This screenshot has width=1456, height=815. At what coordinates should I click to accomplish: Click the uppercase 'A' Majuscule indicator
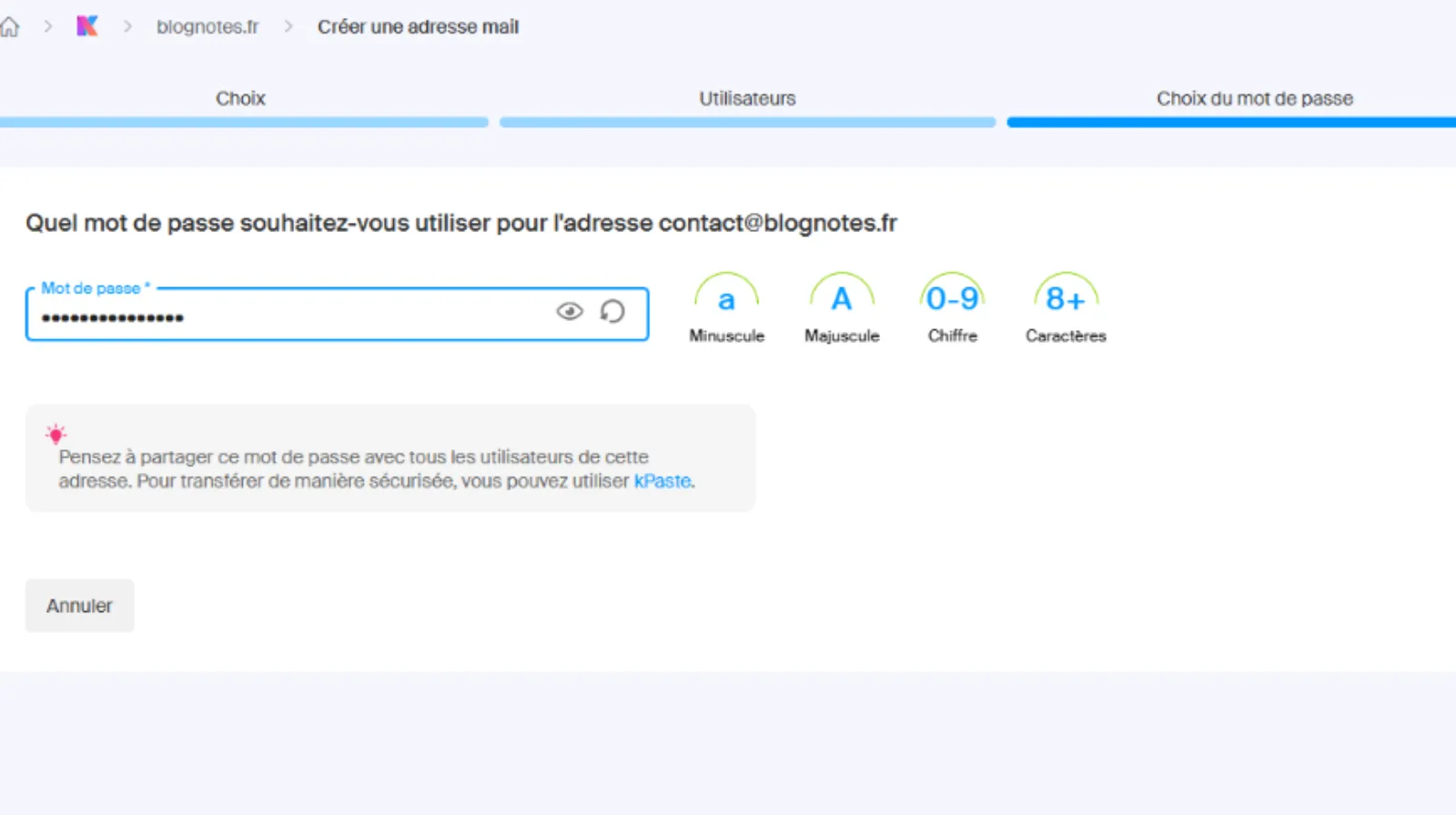842,300
